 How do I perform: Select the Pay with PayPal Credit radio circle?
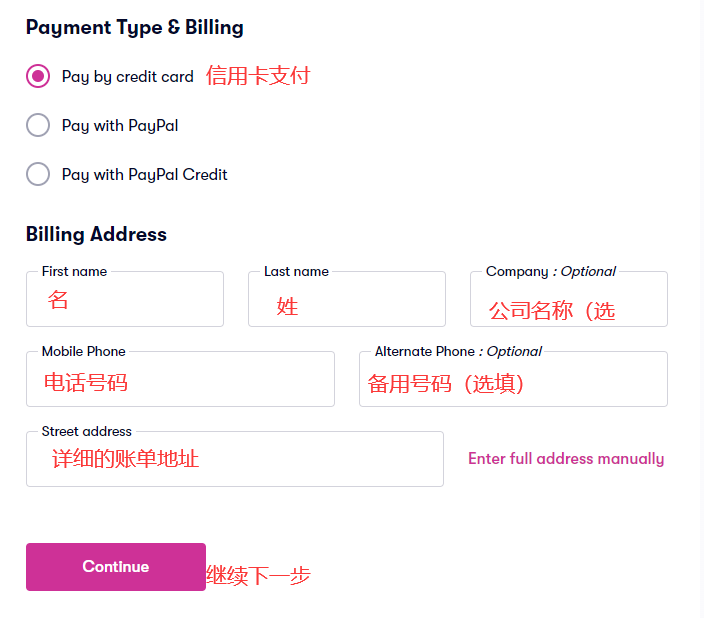(x=38, y=174)
